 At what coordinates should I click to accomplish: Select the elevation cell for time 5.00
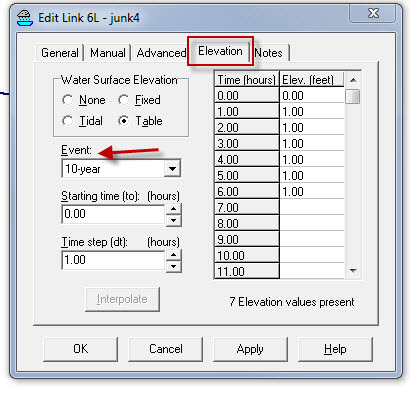(x=312, y=175)
